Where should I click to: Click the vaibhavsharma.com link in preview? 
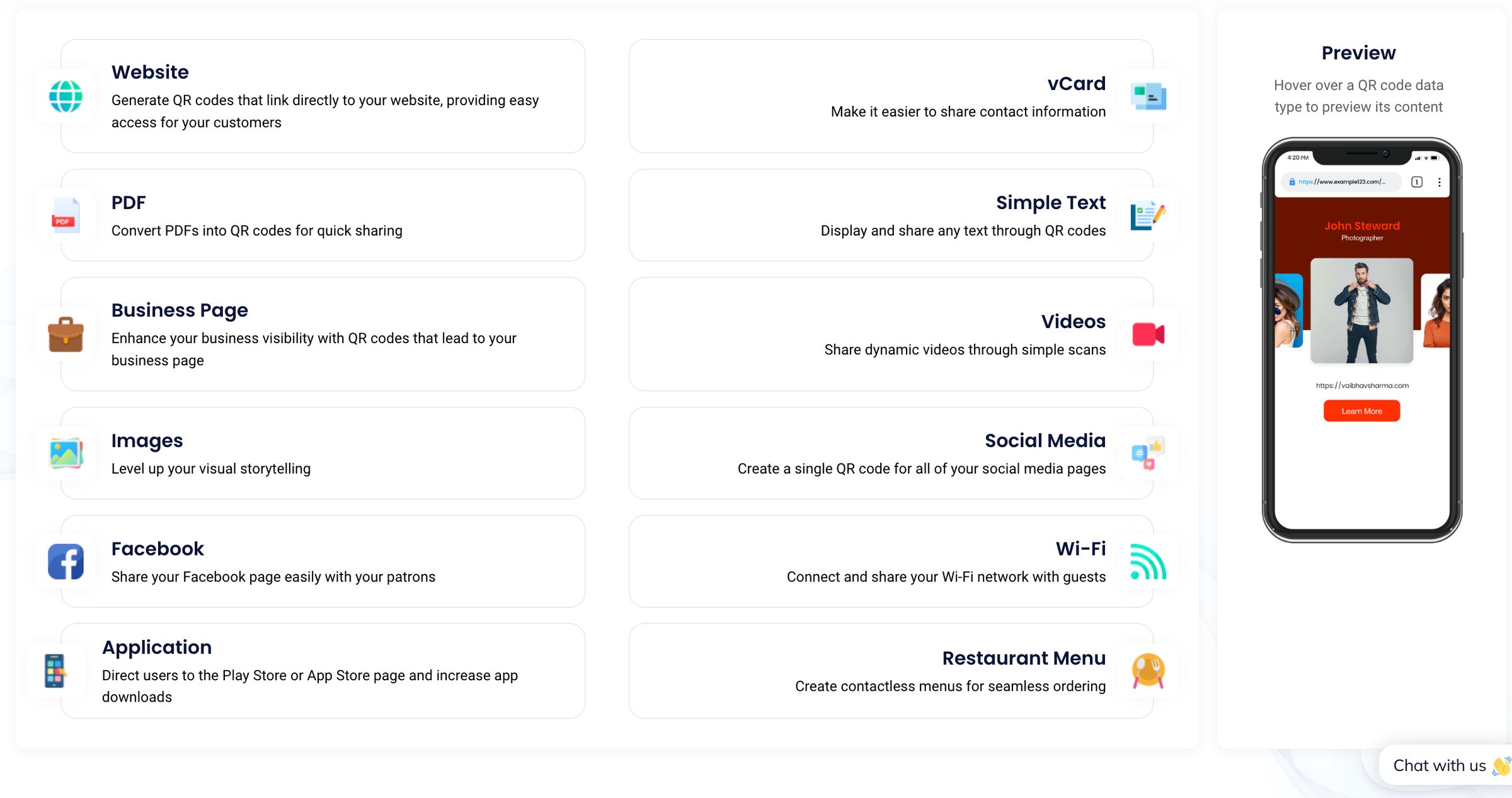(x=1361, y=385)
